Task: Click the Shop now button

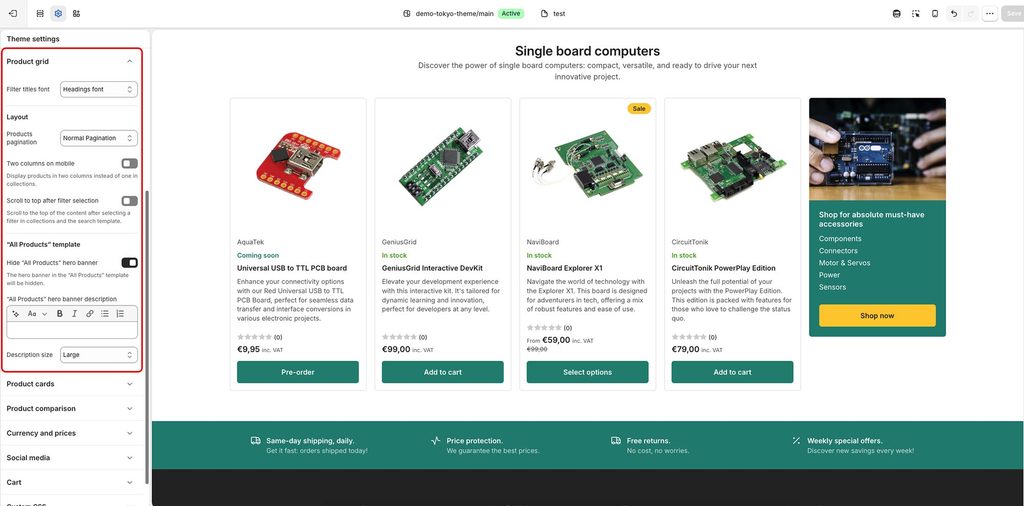Action: 877,315
